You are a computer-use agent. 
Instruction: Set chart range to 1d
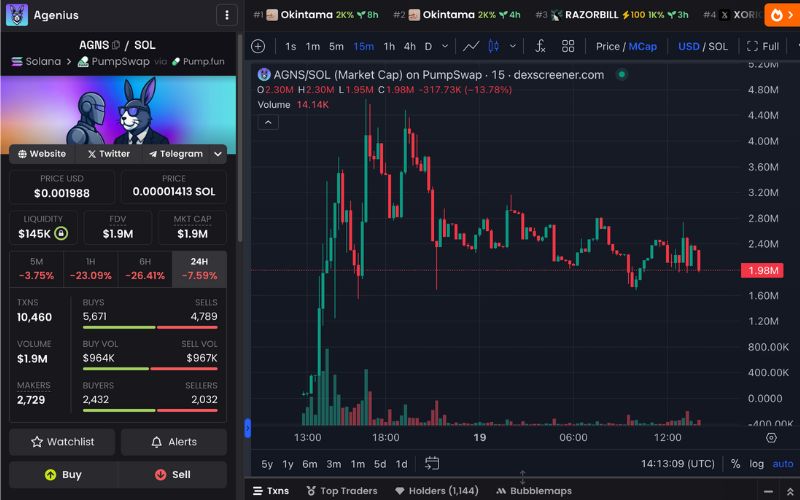click(402, 464)
